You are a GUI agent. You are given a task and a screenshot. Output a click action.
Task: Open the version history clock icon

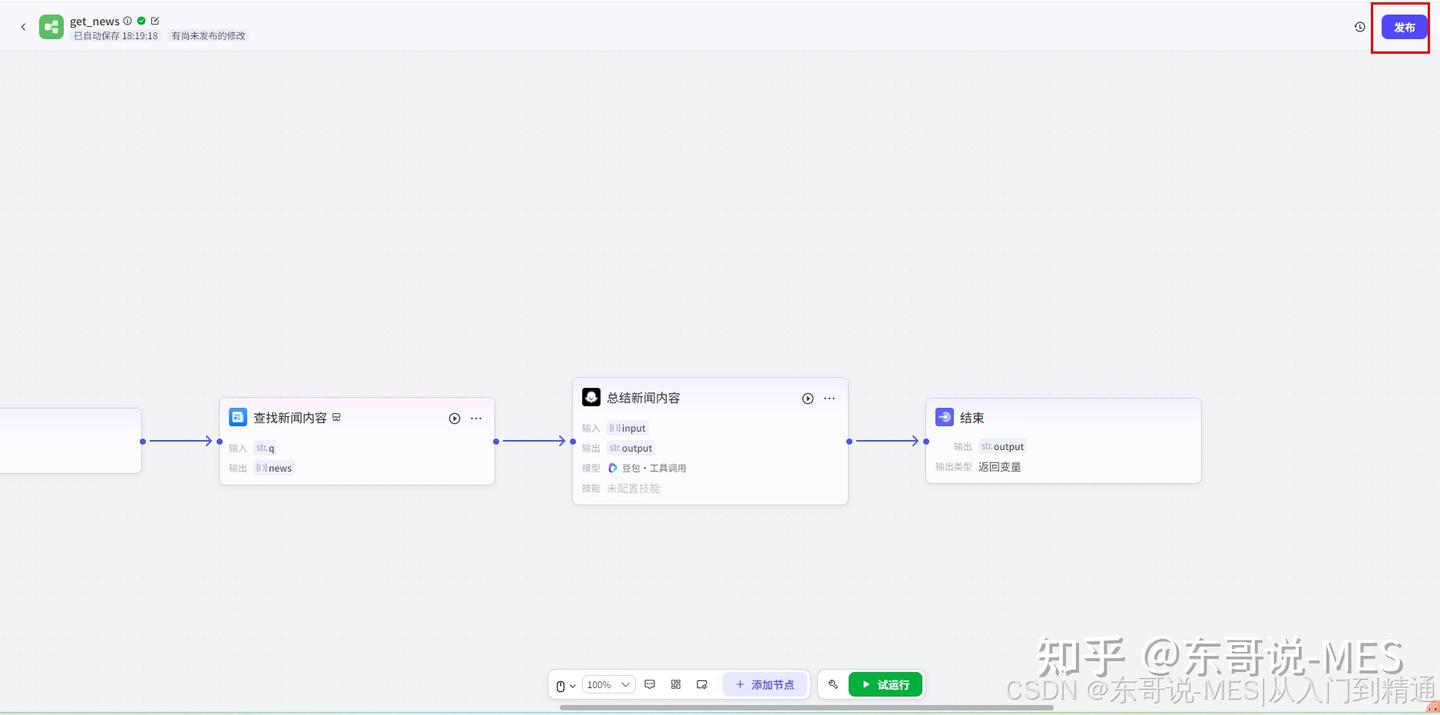(x=1360, y=27)
